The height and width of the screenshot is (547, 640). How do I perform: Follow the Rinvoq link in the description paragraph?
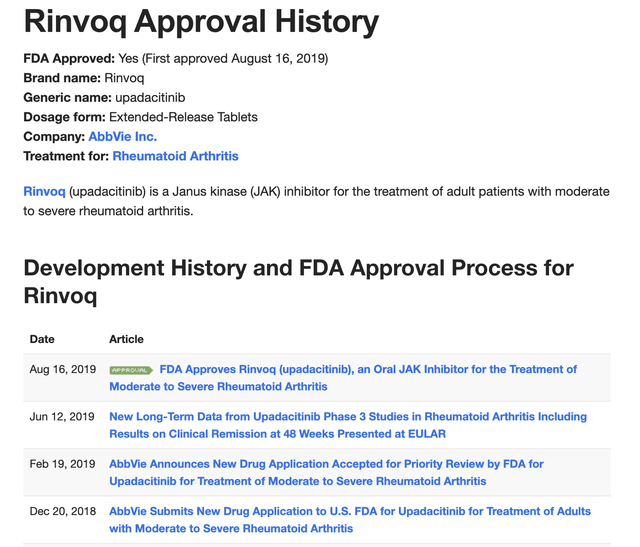pos(44,191)
